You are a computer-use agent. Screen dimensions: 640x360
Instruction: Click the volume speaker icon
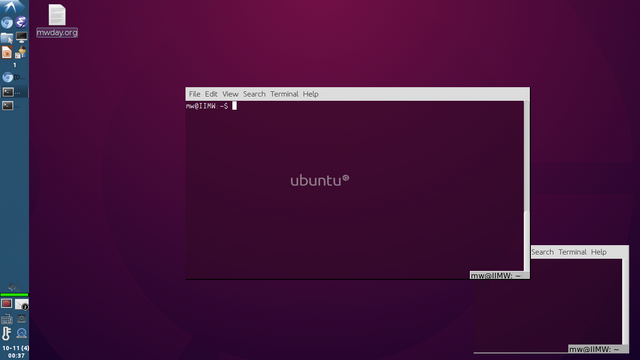[13, 287]
